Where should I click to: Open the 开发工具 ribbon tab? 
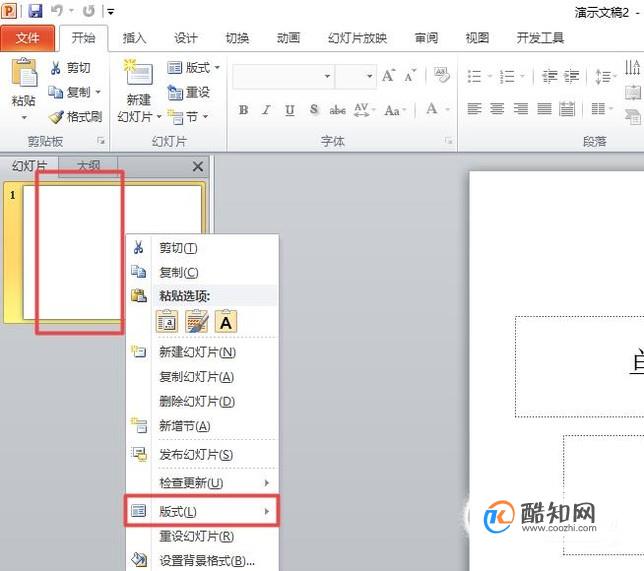(x=540, y=38)
